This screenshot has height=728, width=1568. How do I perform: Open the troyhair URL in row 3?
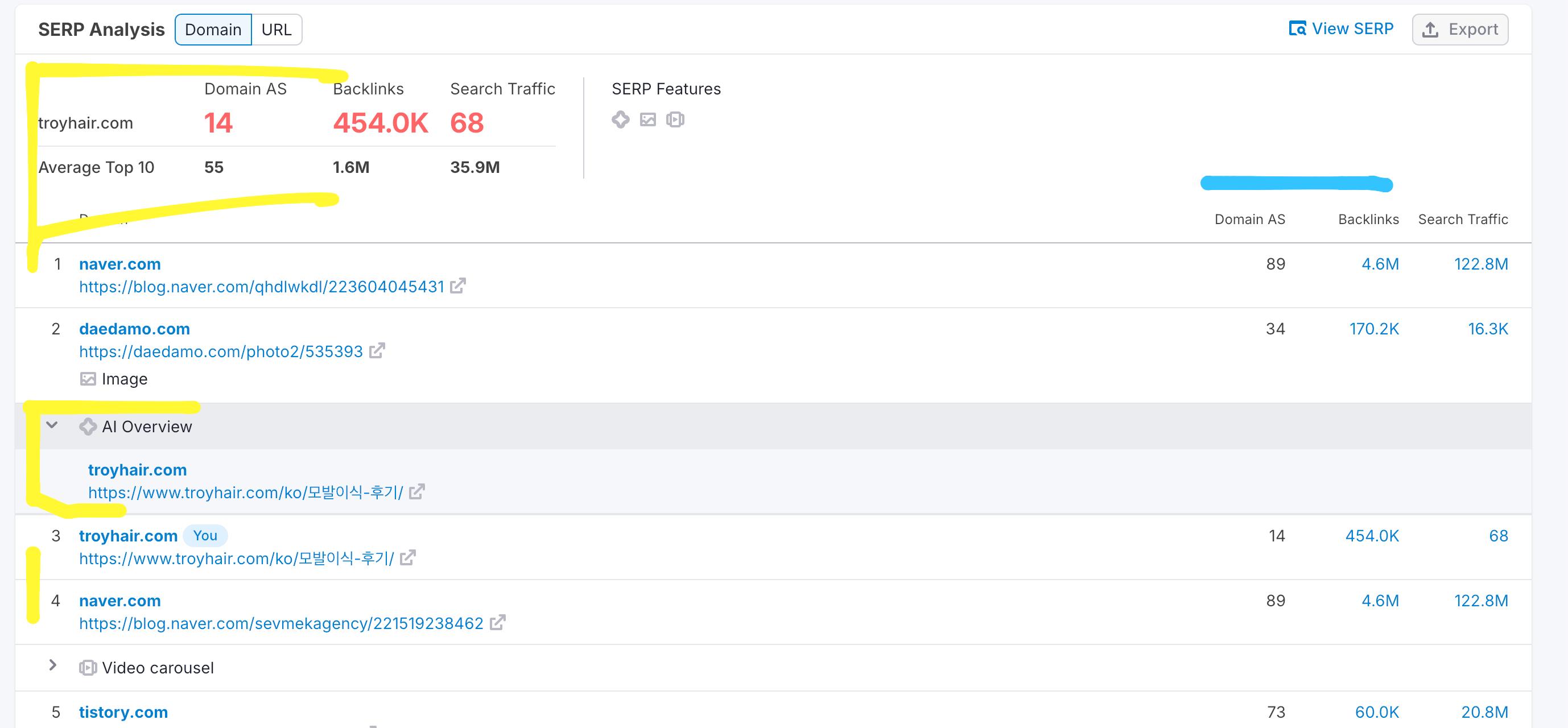[237, 558]
